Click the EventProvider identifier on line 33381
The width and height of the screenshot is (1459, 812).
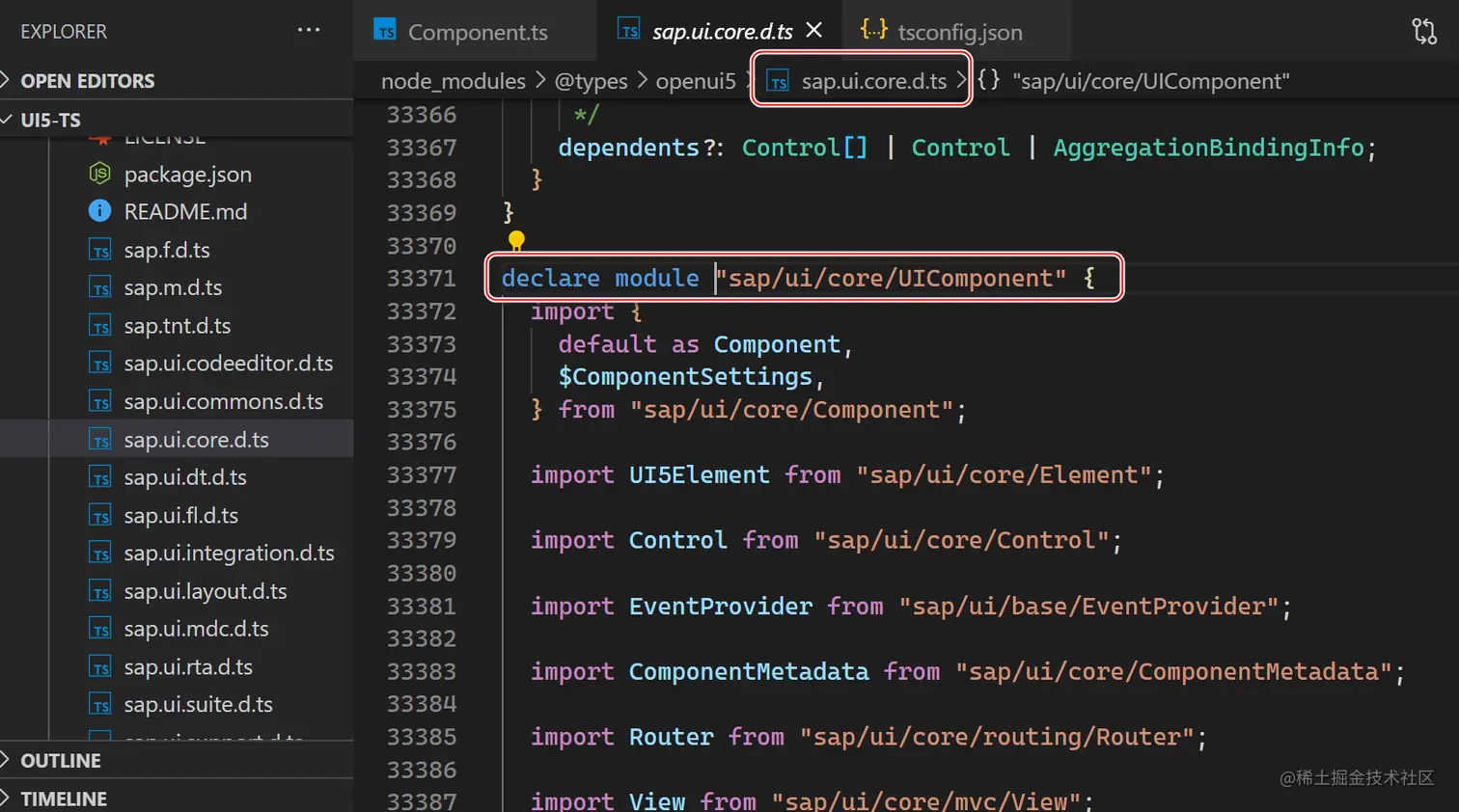721,607
